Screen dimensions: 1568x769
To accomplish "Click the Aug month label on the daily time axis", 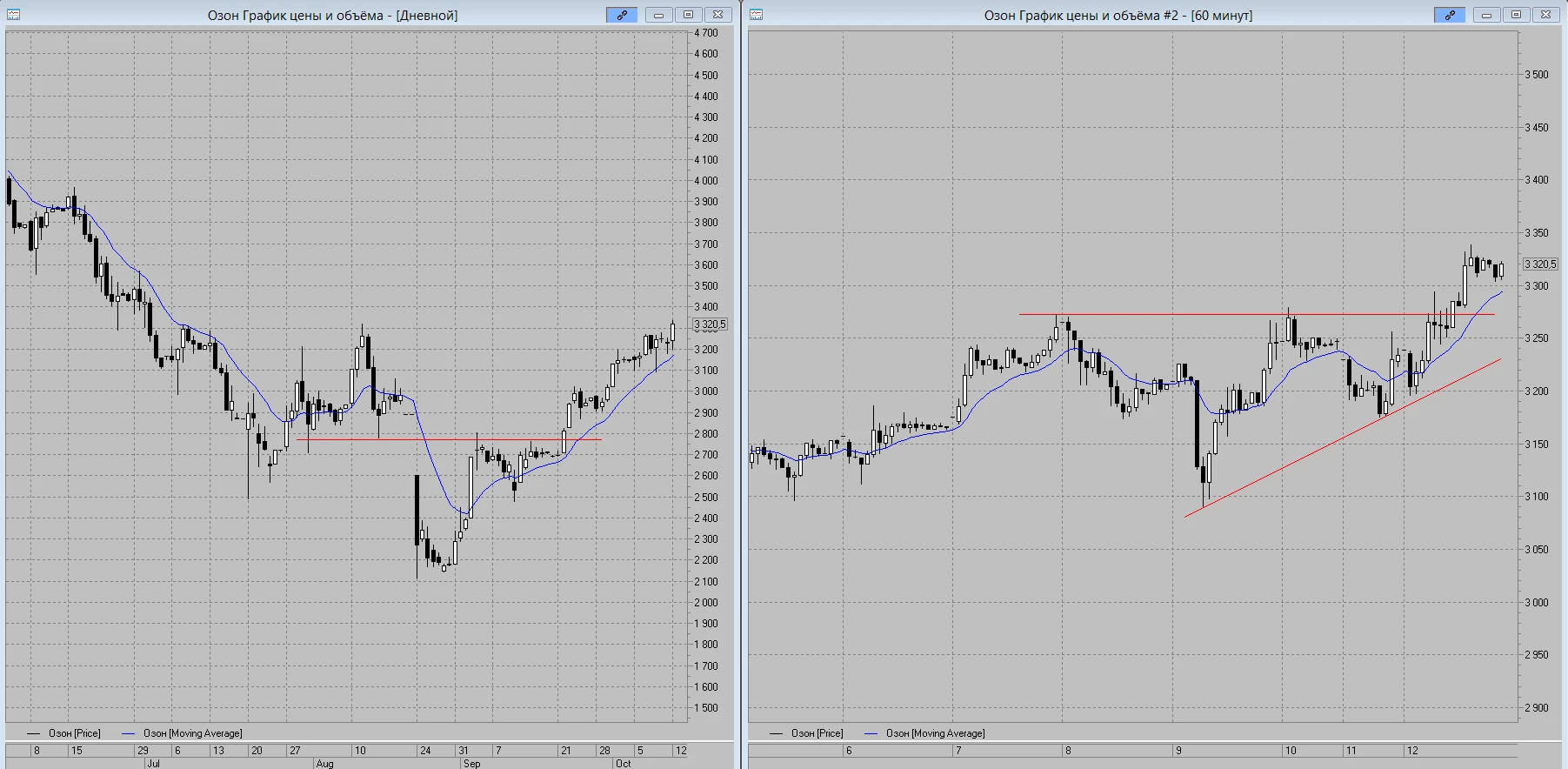I will click(324, 764).
